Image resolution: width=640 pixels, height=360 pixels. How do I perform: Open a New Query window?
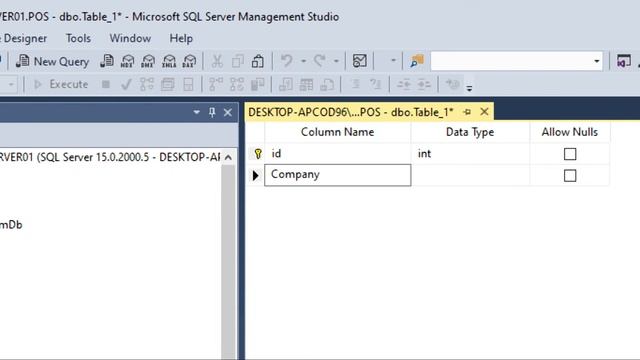coord(52,61)
